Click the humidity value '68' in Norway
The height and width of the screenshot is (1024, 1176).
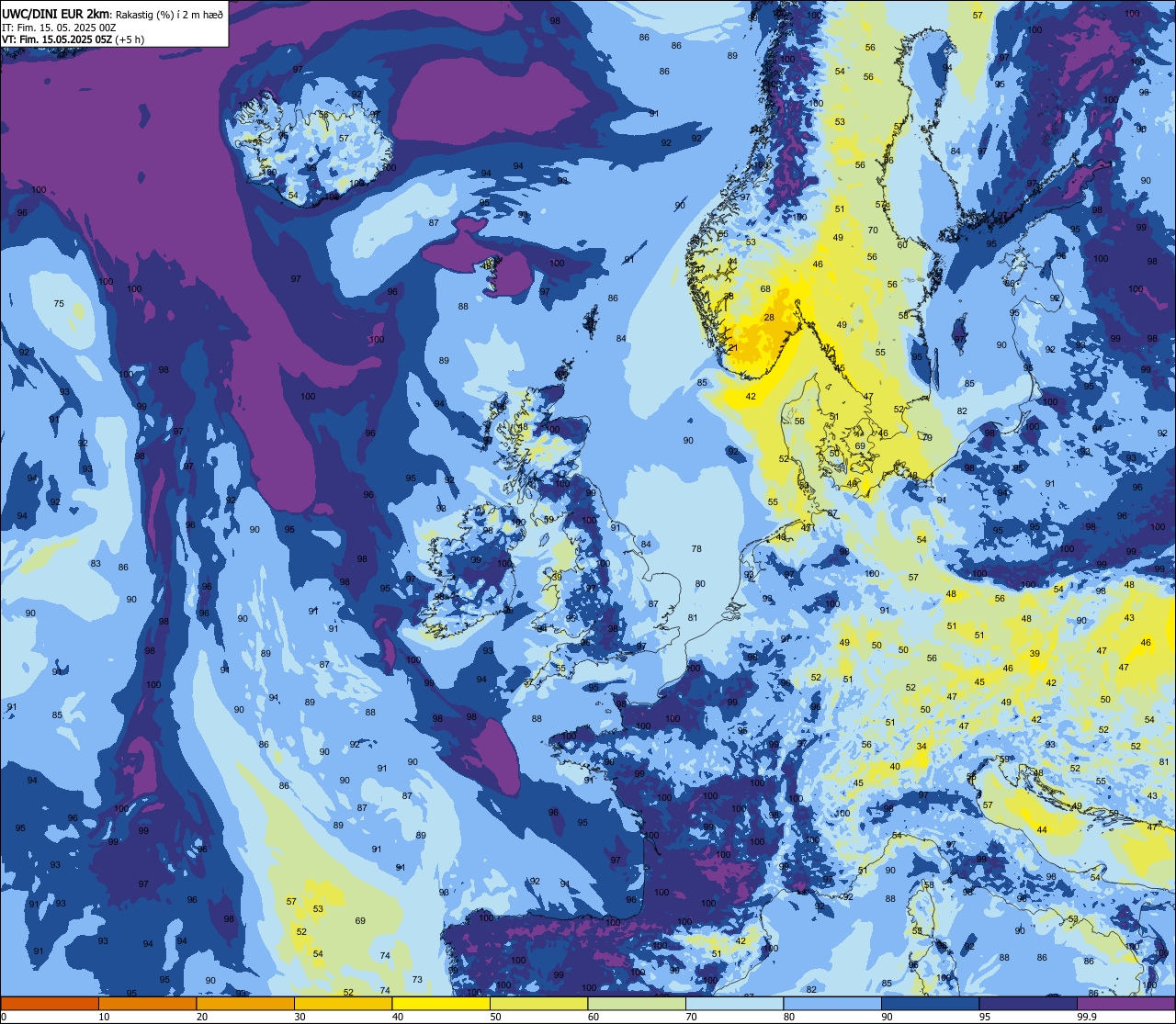(x=765, y=289)
